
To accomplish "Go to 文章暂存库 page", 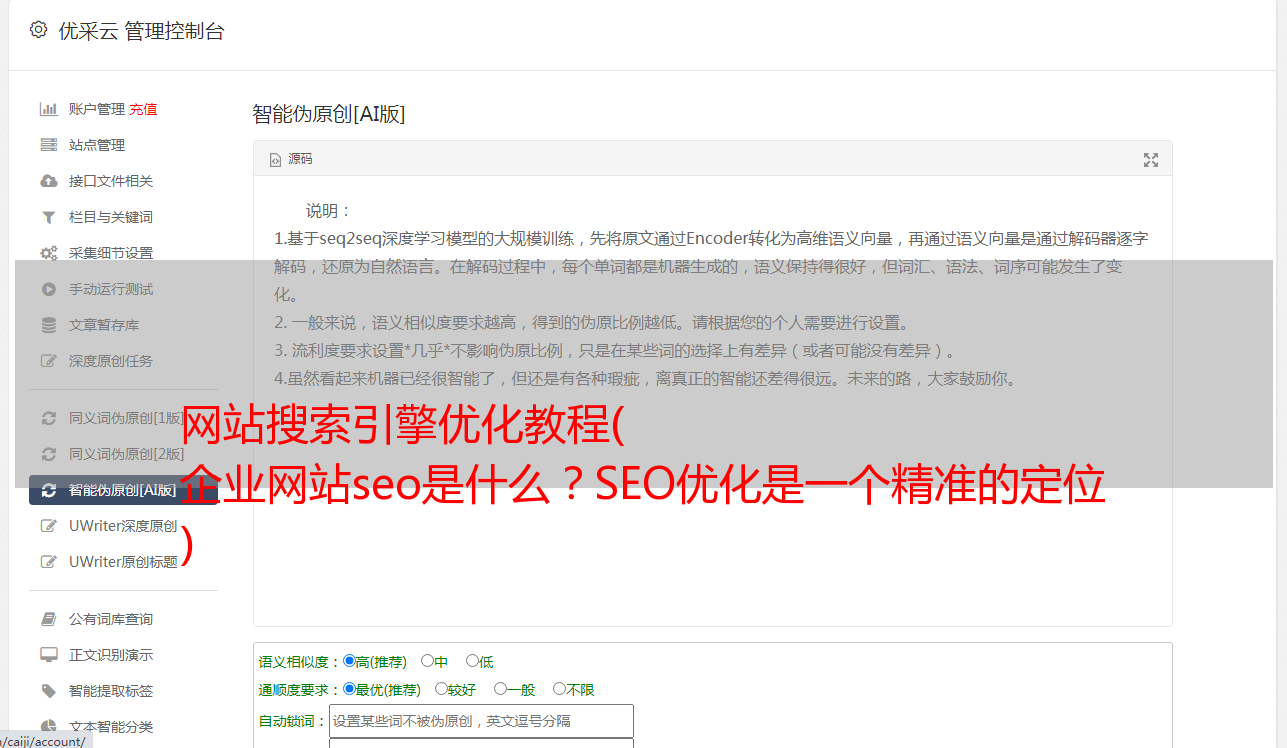I will pos(104,325).
